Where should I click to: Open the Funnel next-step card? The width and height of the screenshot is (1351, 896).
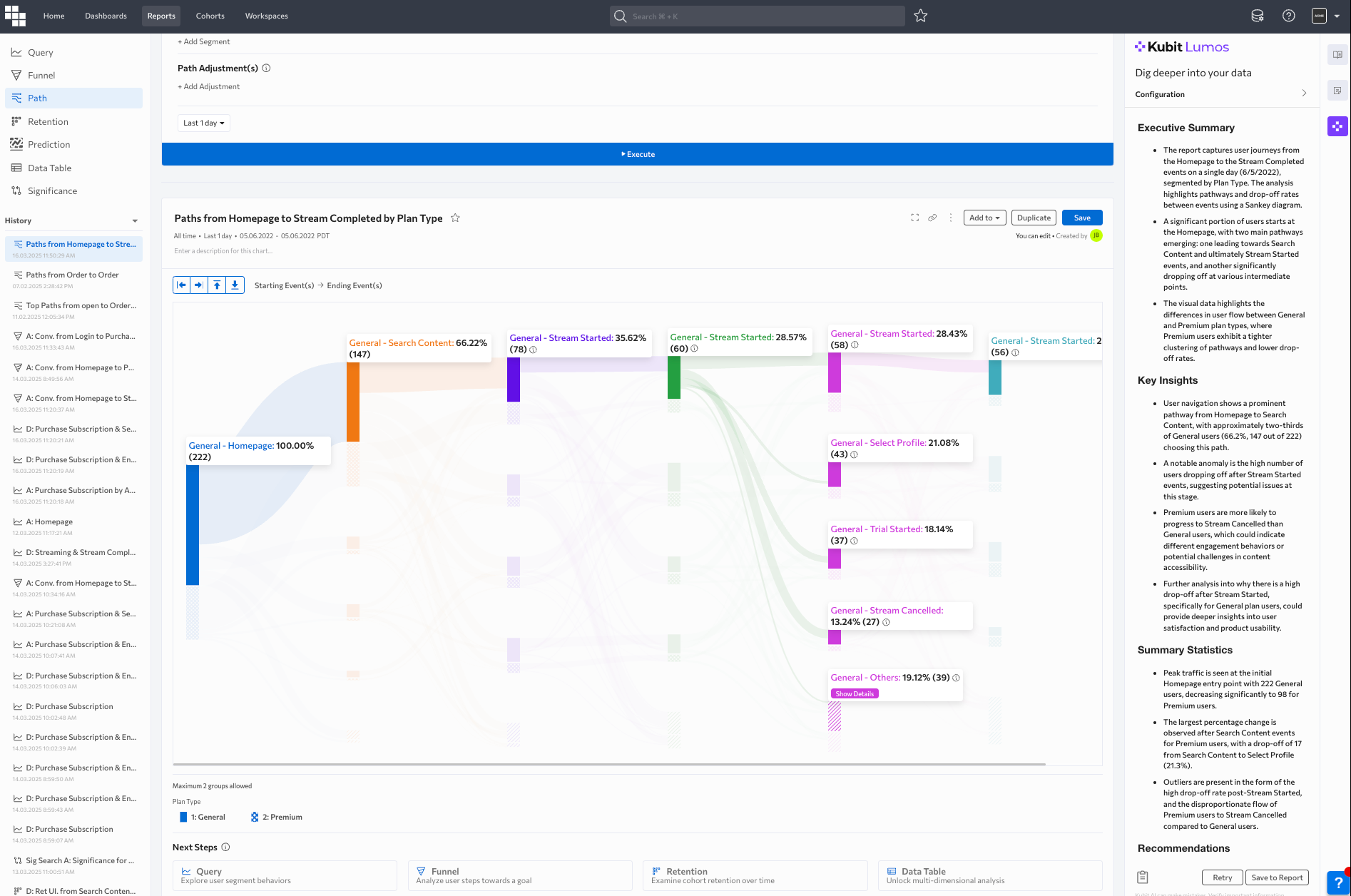[520, 876]
